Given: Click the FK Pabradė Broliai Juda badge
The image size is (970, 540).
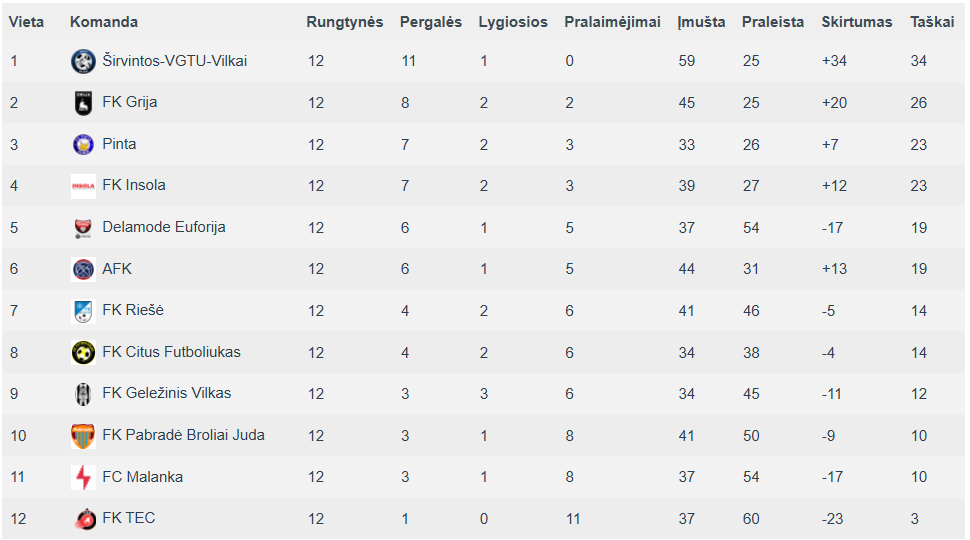Looking at the screenshot, I should 83,435.
